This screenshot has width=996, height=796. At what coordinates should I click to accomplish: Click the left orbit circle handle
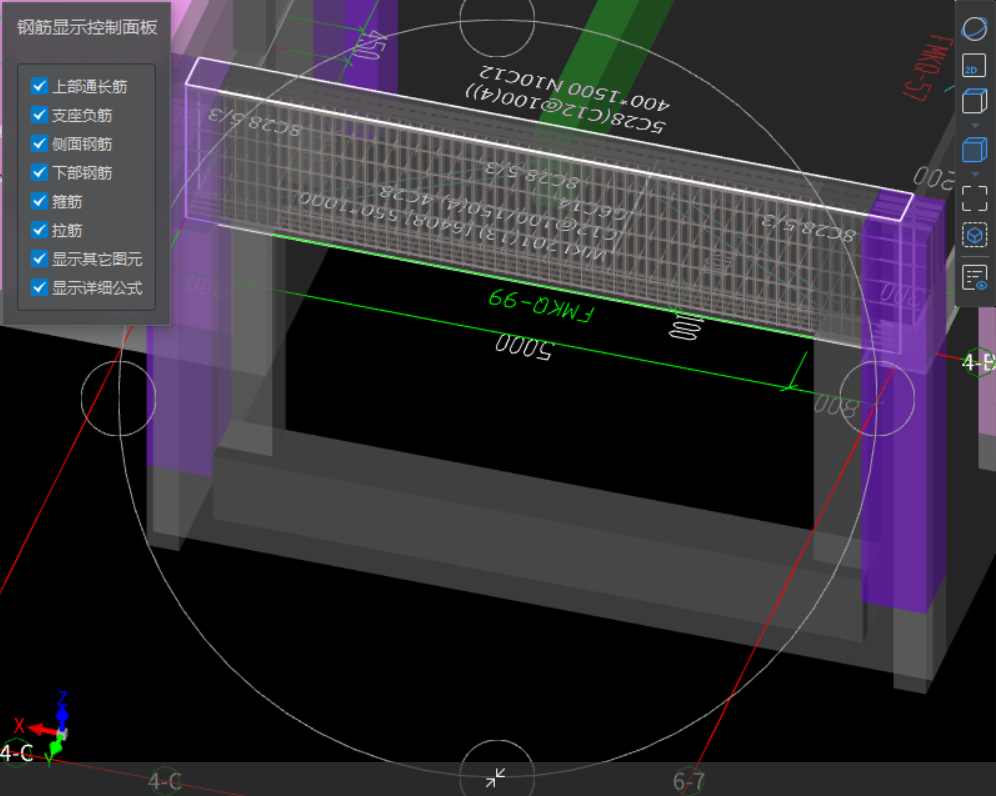click(119, 398)
